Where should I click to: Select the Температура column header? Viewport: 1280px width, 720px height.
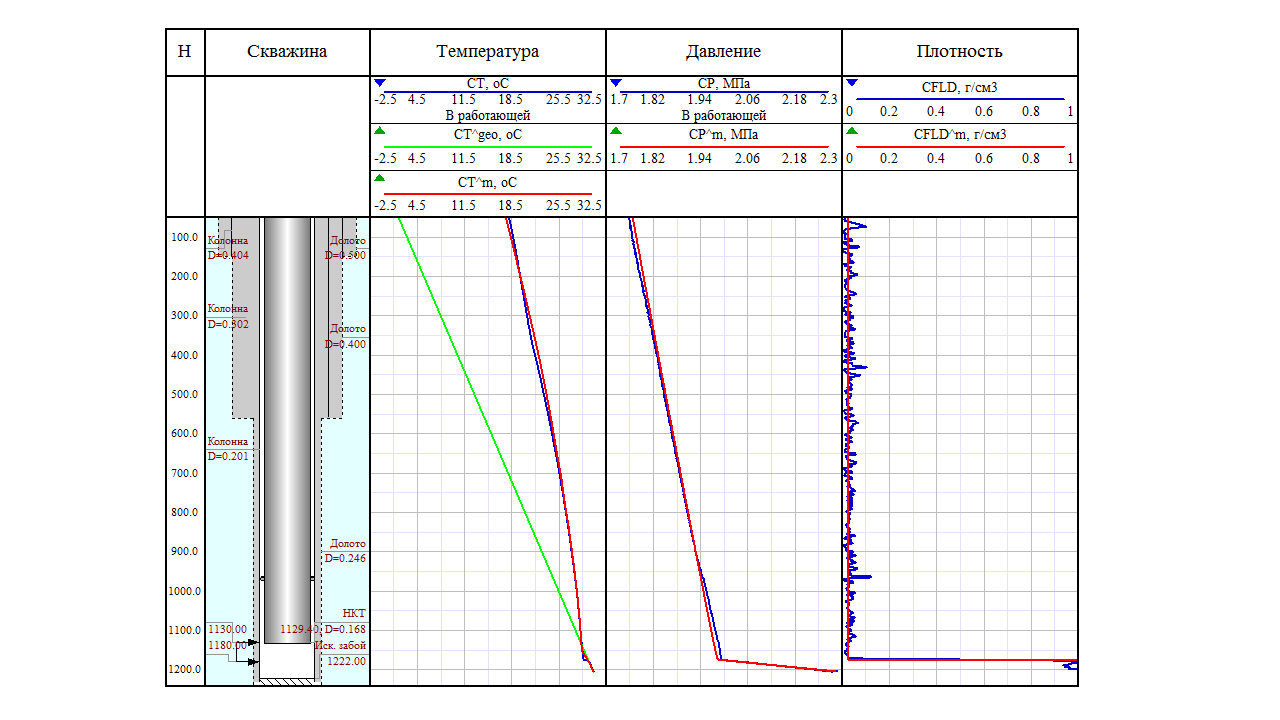point(487,52)
